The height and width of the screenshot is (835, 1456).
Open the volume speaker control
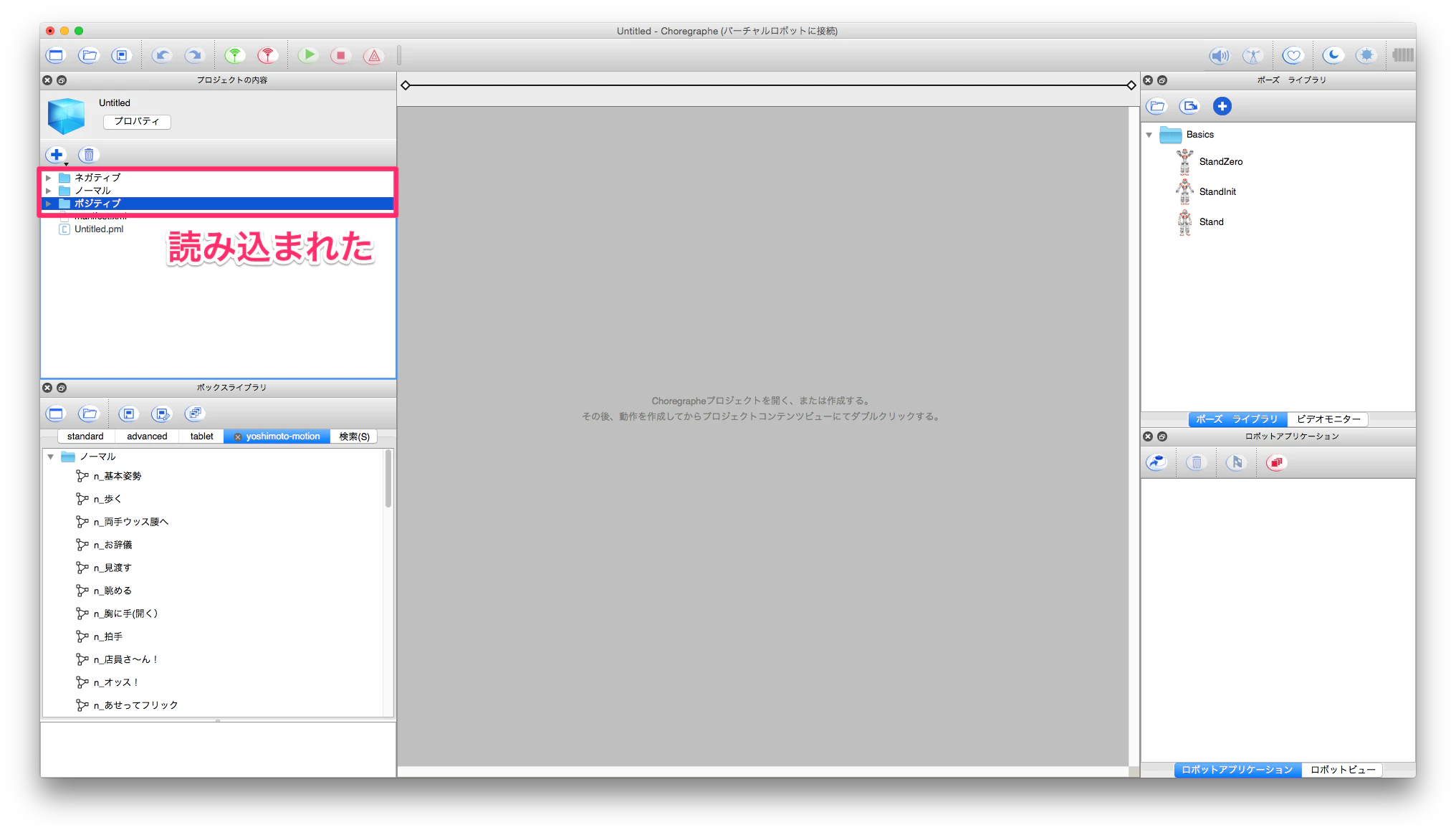tap(1219, 55)
